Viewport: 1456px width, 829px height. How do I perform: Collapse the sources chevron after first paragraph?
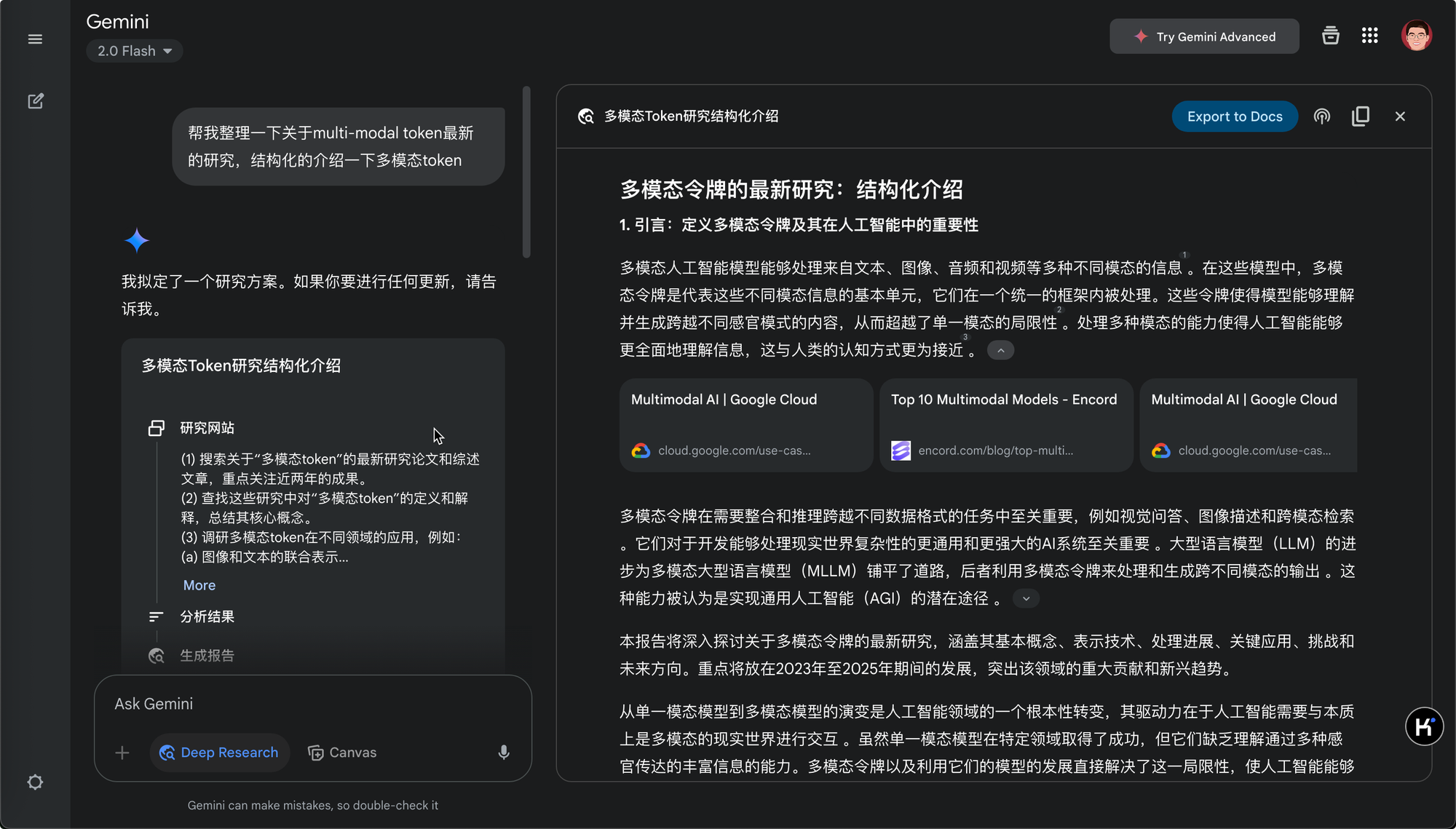click(x=1000, y=351)
